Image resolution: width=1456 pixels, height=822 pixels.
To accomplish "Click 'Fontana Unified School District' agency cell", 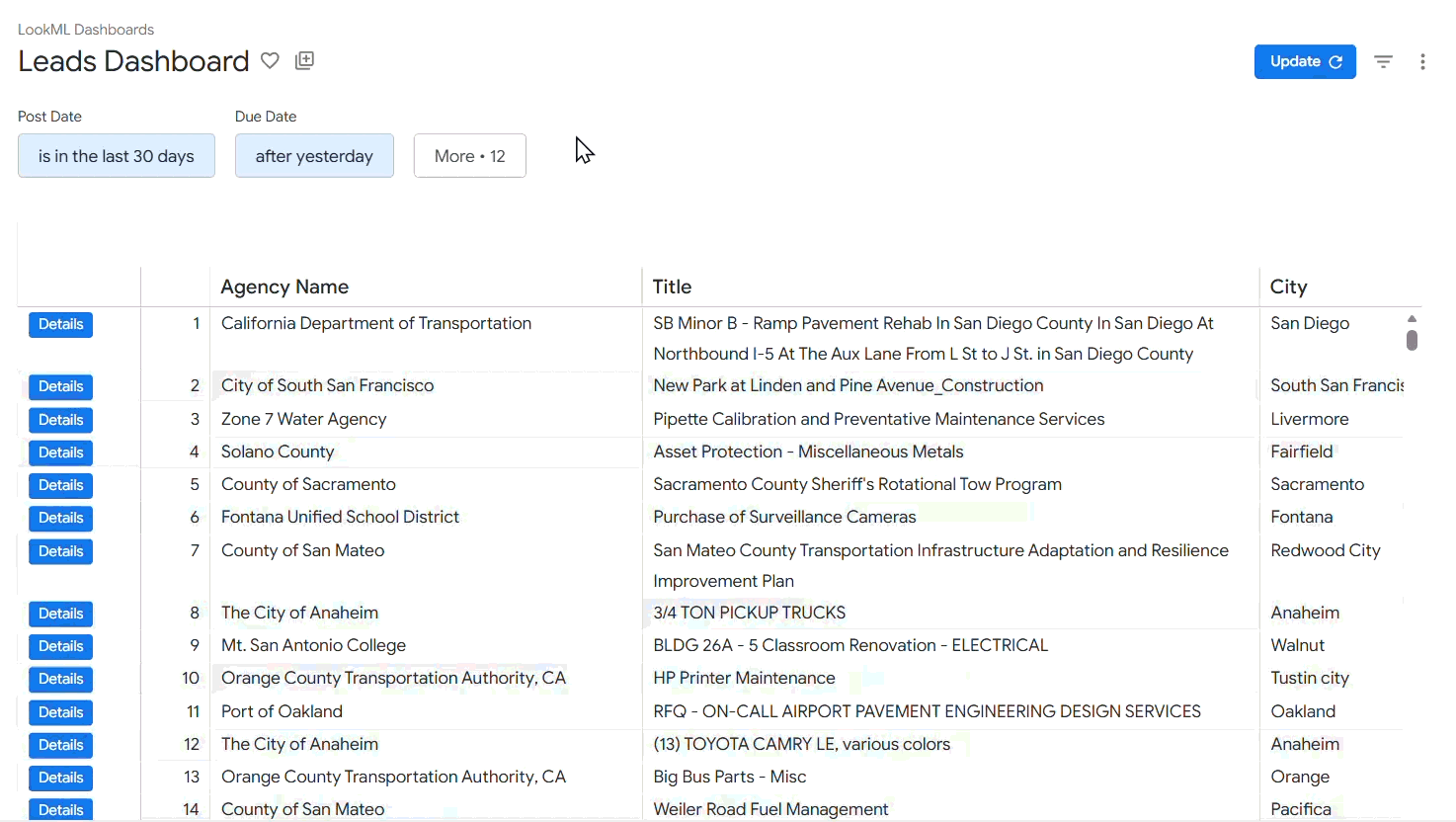I will click(340, 517).
